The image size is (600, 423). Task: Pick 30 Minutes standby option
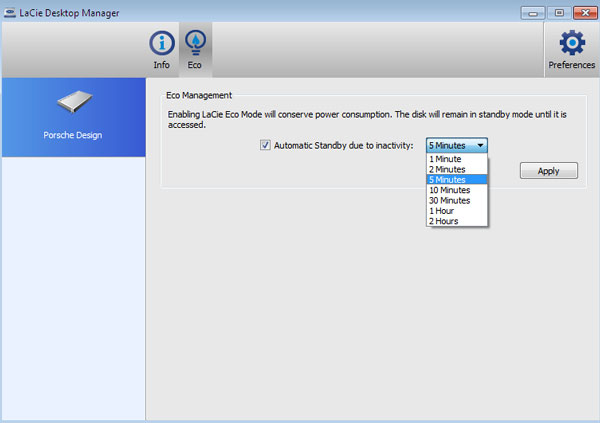tap(449, 200)
